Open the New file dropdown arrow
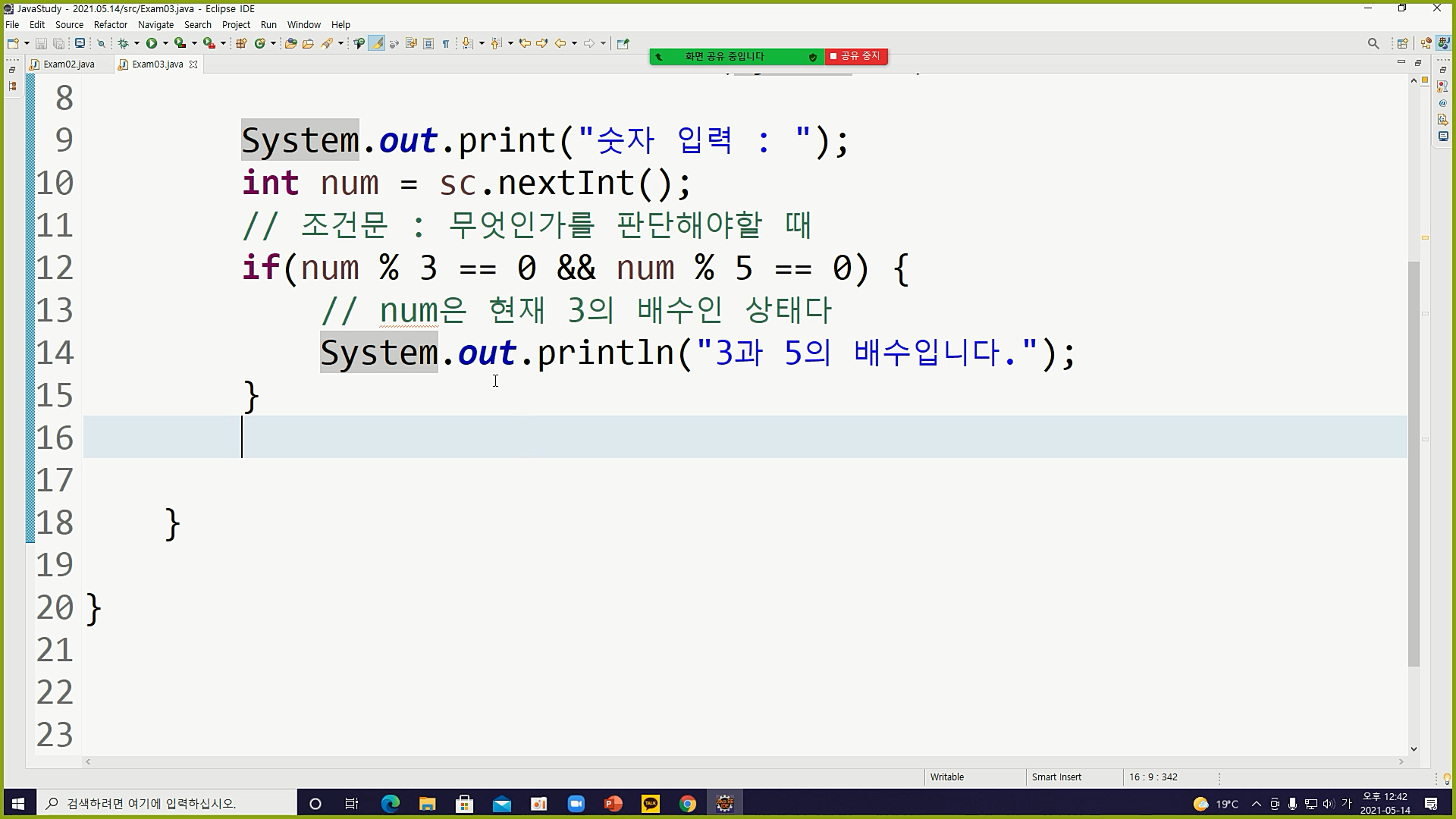The width and height of the screenshot is (1456, 819). [x=27, y=43]
